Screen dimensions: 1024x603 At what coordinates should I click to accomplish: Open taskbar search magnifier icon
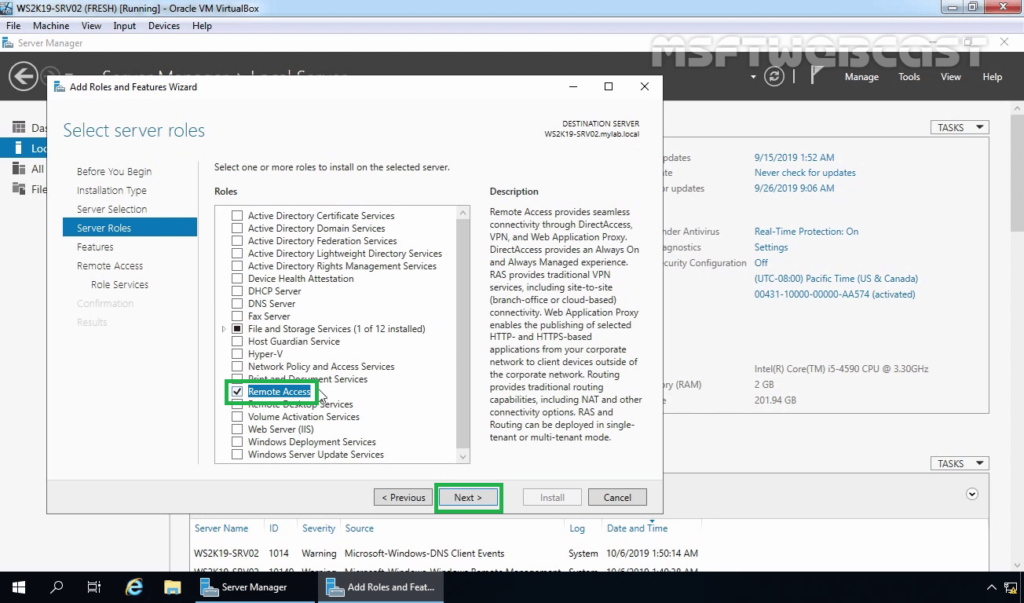(57, 587)
